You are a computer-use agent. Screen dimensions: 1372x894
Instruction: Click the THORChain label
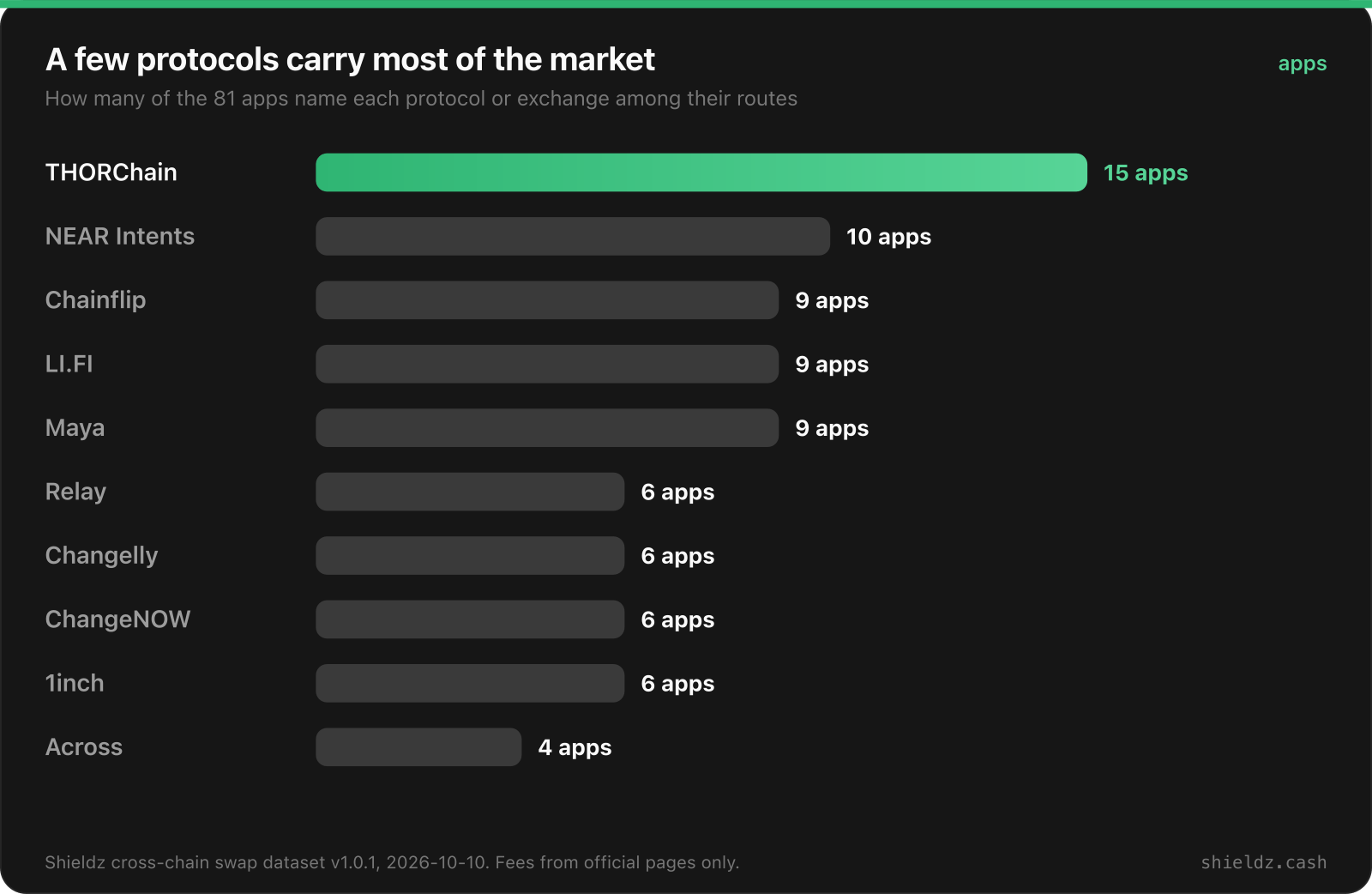point(111,172)
